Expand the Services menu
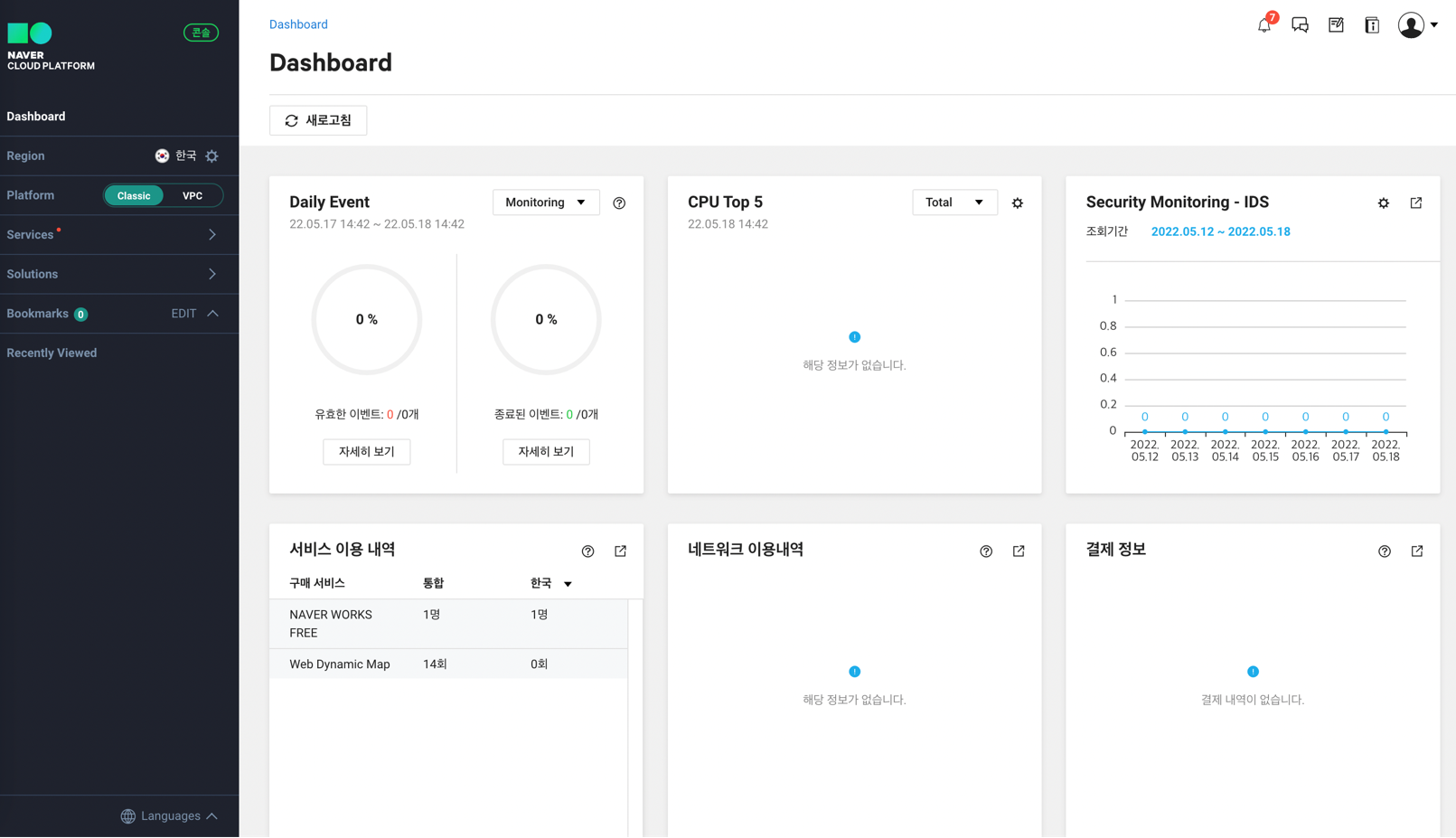The image size is (1456, 838). pos(119,234)
